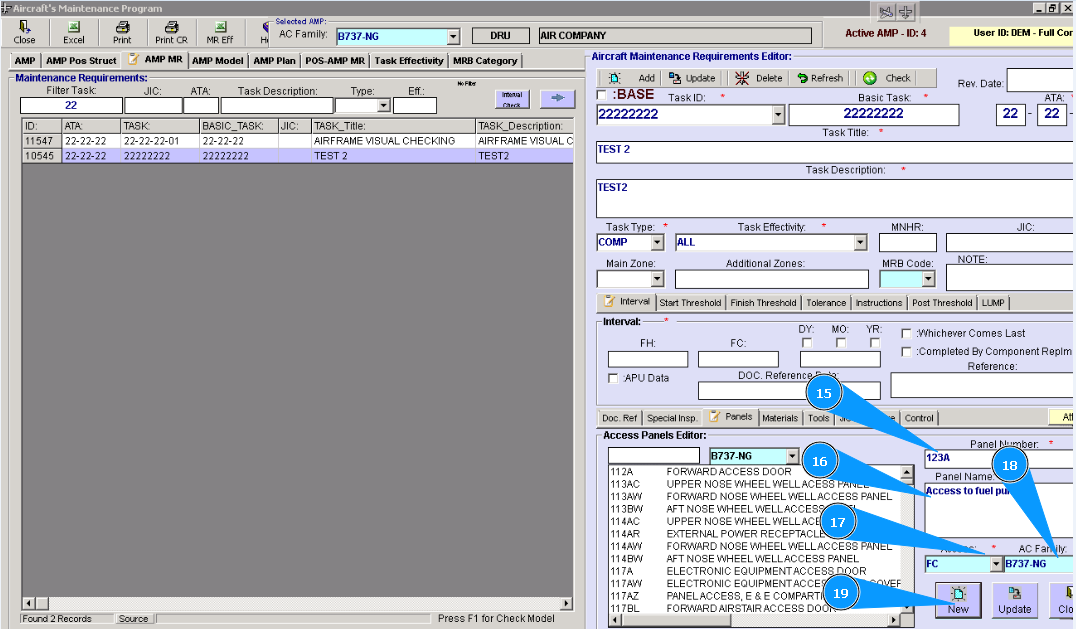
Task: Open the MR Eff report icon
Action: (219, 32)
